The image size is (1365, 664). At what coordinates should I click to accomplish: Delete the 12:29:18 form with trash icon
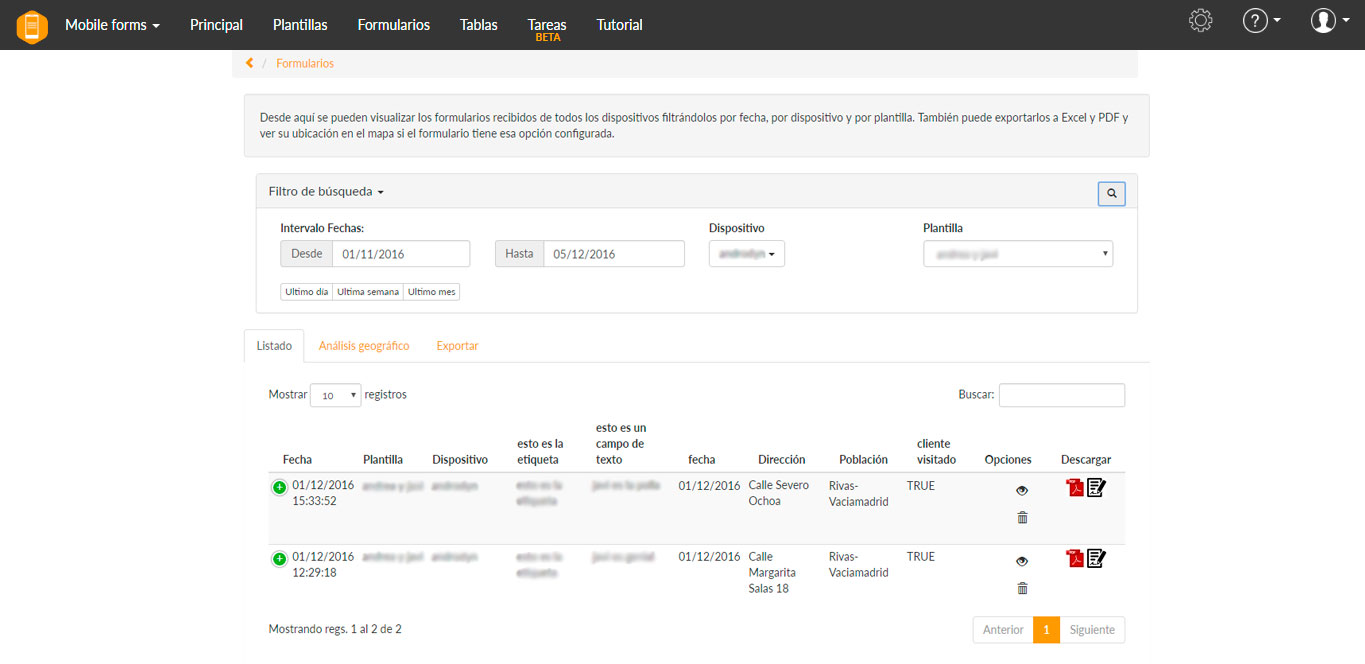tap(1022, 588)
